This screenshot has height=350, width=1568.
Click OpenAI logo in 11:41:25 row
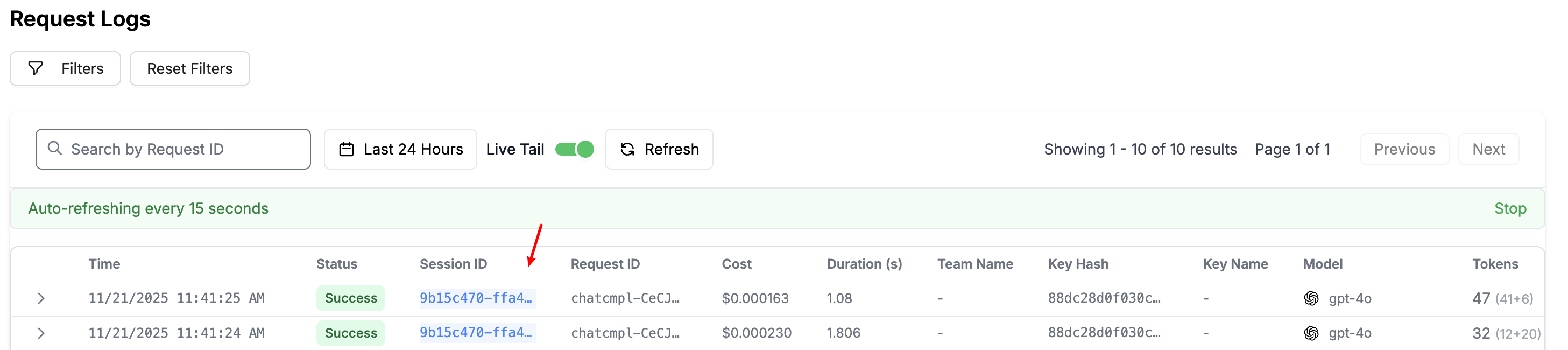1310,298
